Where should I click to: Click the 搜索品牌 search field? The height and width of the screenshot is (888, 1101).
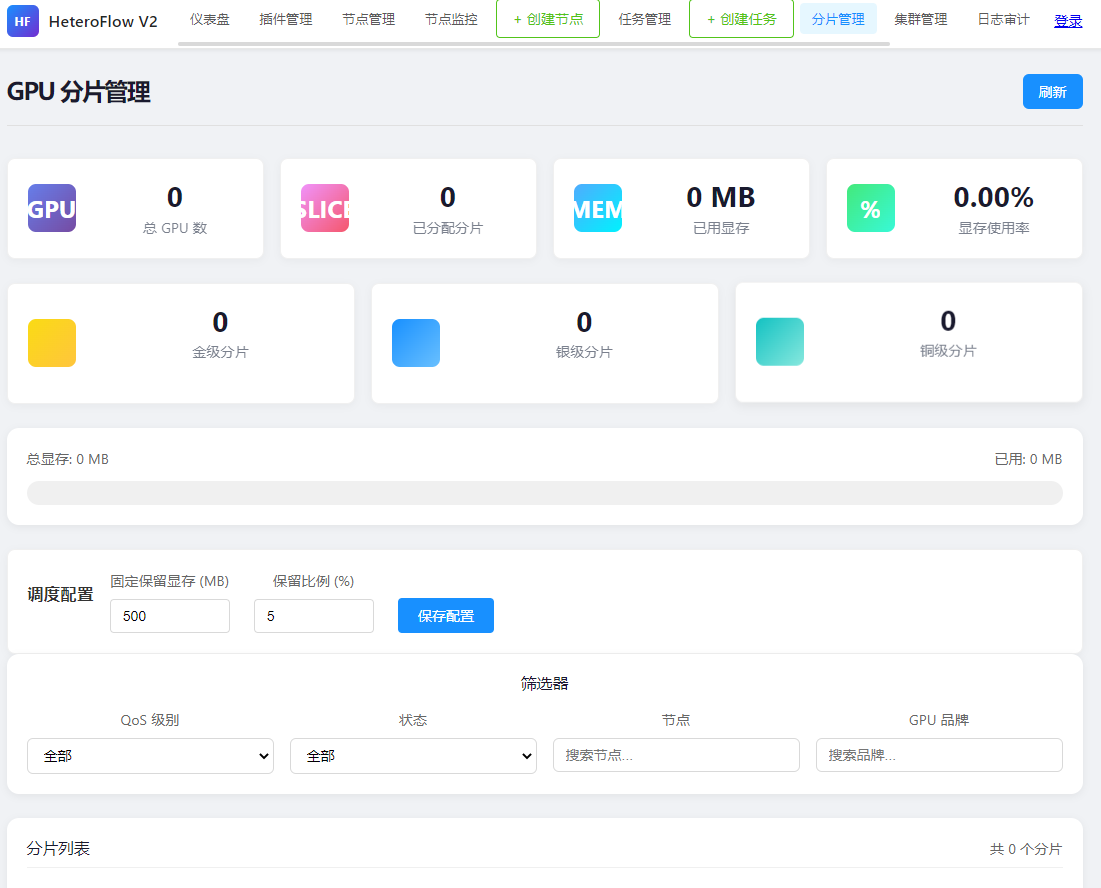pos(939,755)
